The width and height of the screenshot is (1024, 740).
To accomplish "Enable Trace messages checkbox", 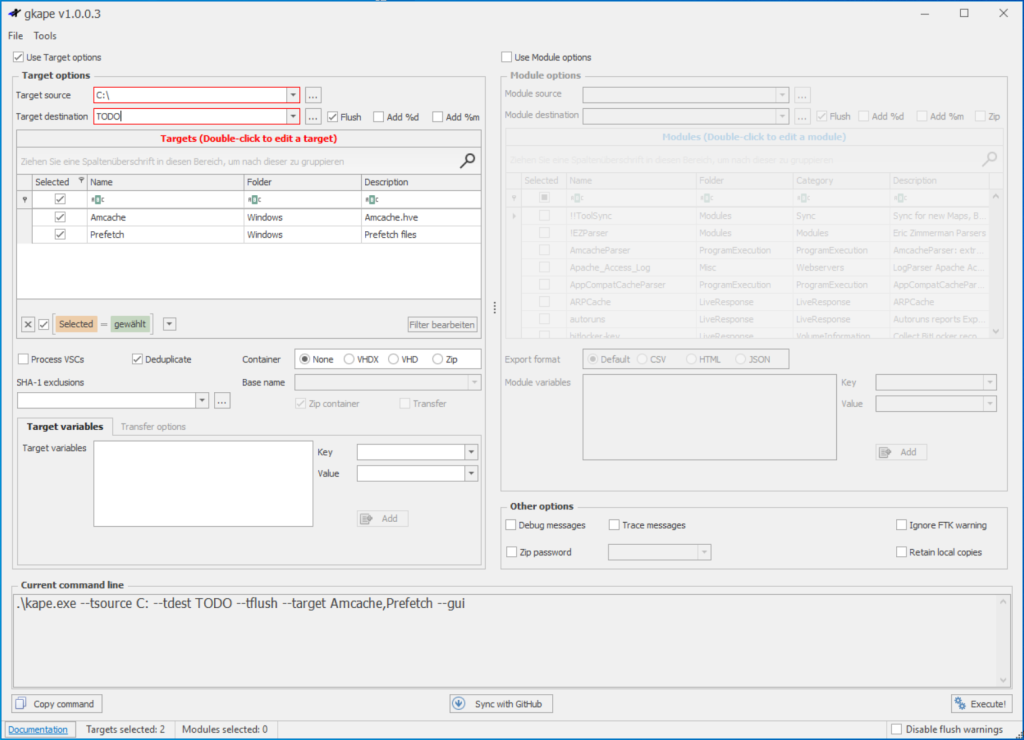I will (614, 524).
